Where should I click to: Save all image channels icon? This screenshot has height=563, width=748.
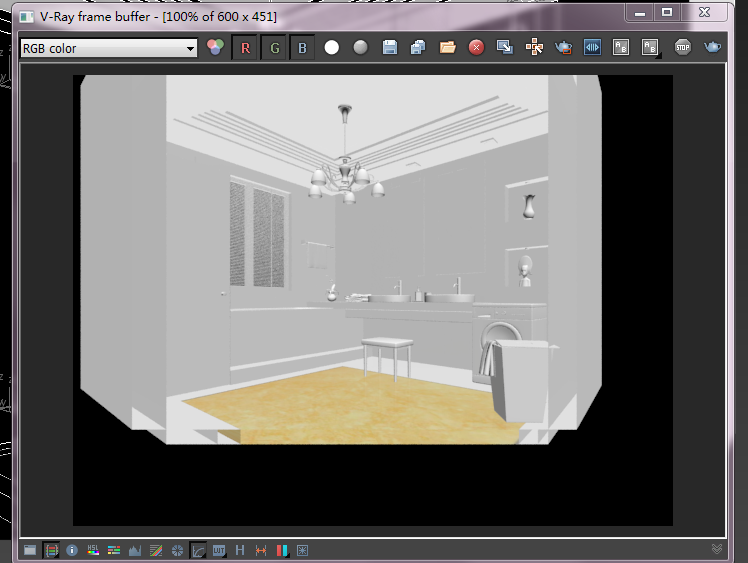[x=418, y=47]
